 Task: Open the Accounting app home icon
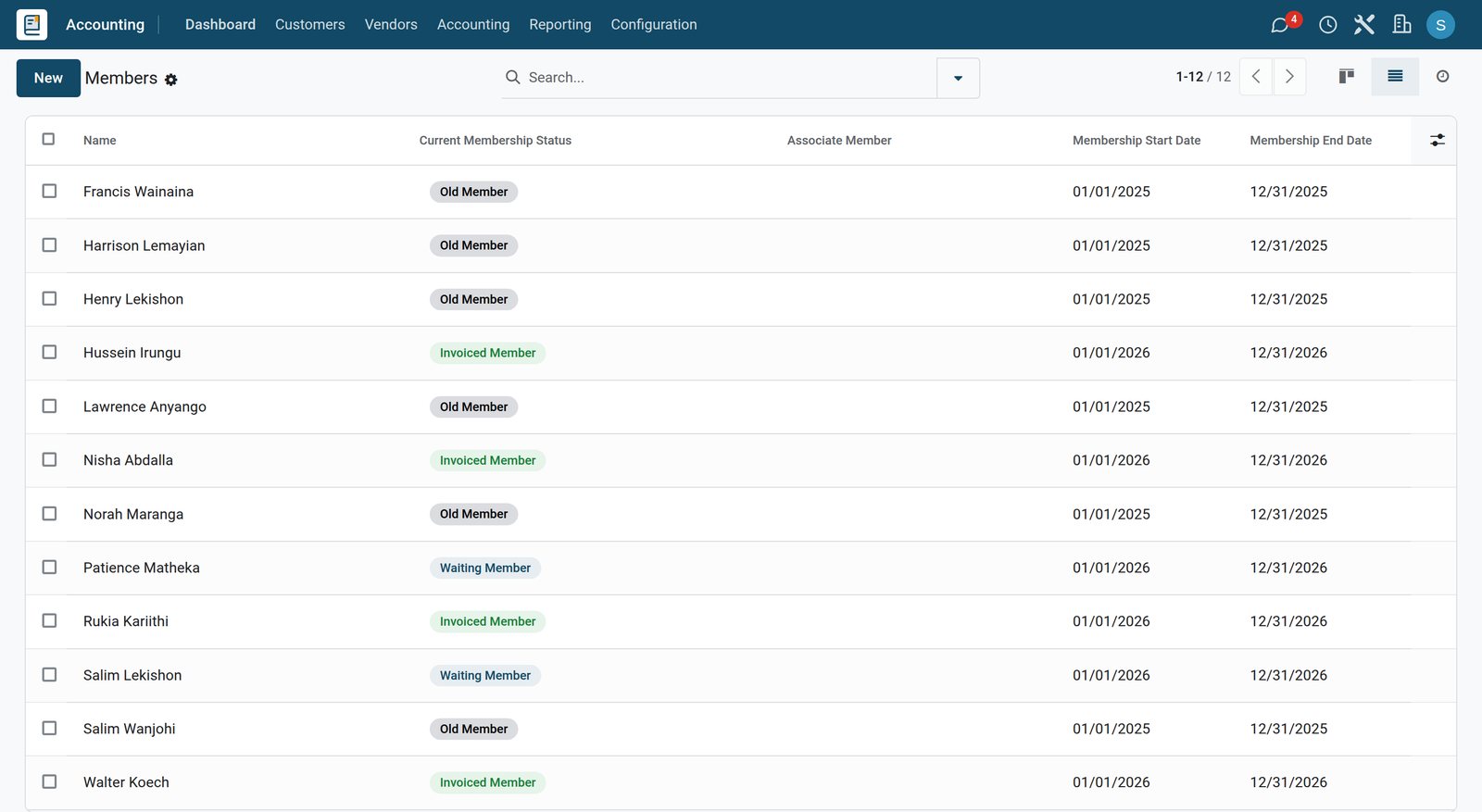click(x=31, y=24)
